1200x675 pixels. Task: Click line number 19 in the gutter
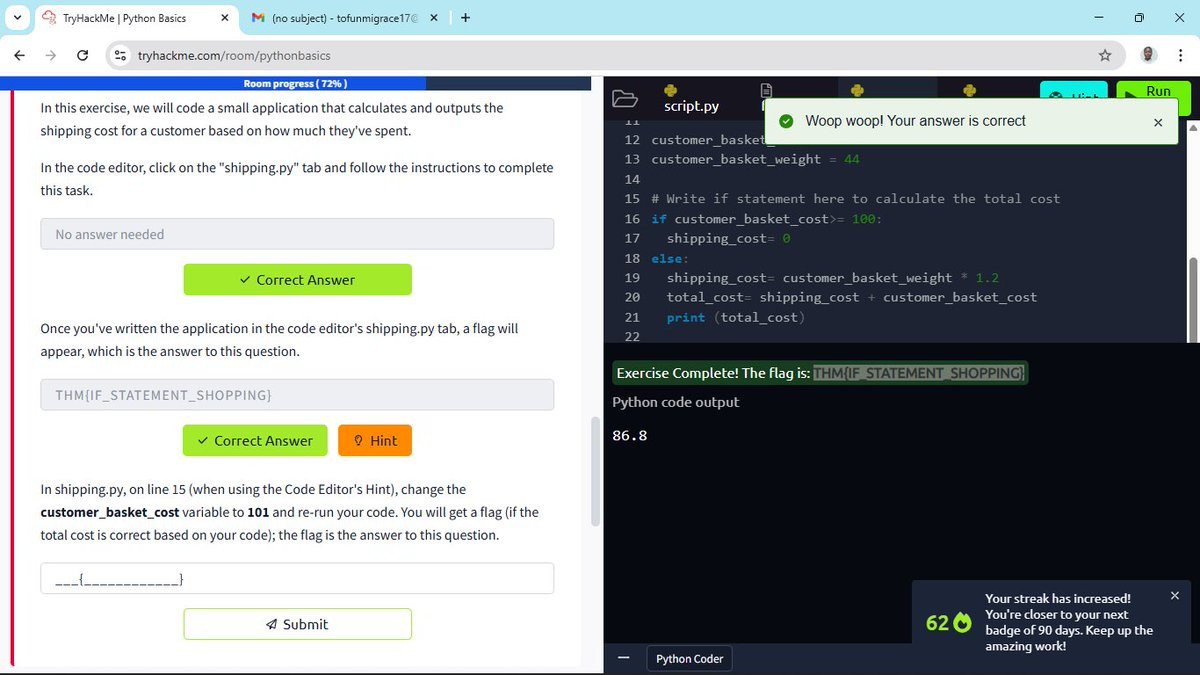632,278
